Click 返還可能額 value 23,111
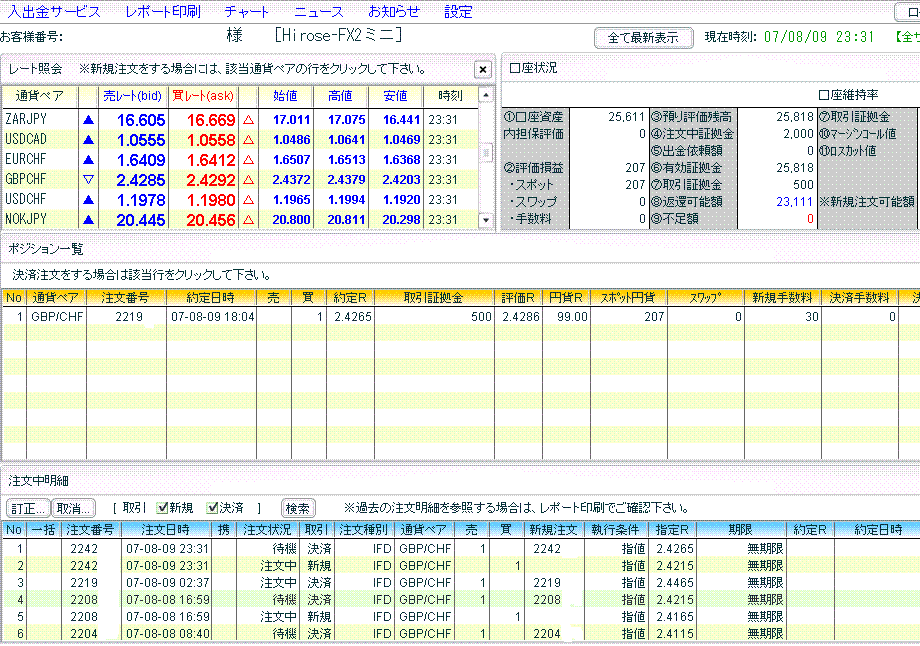 794,202
